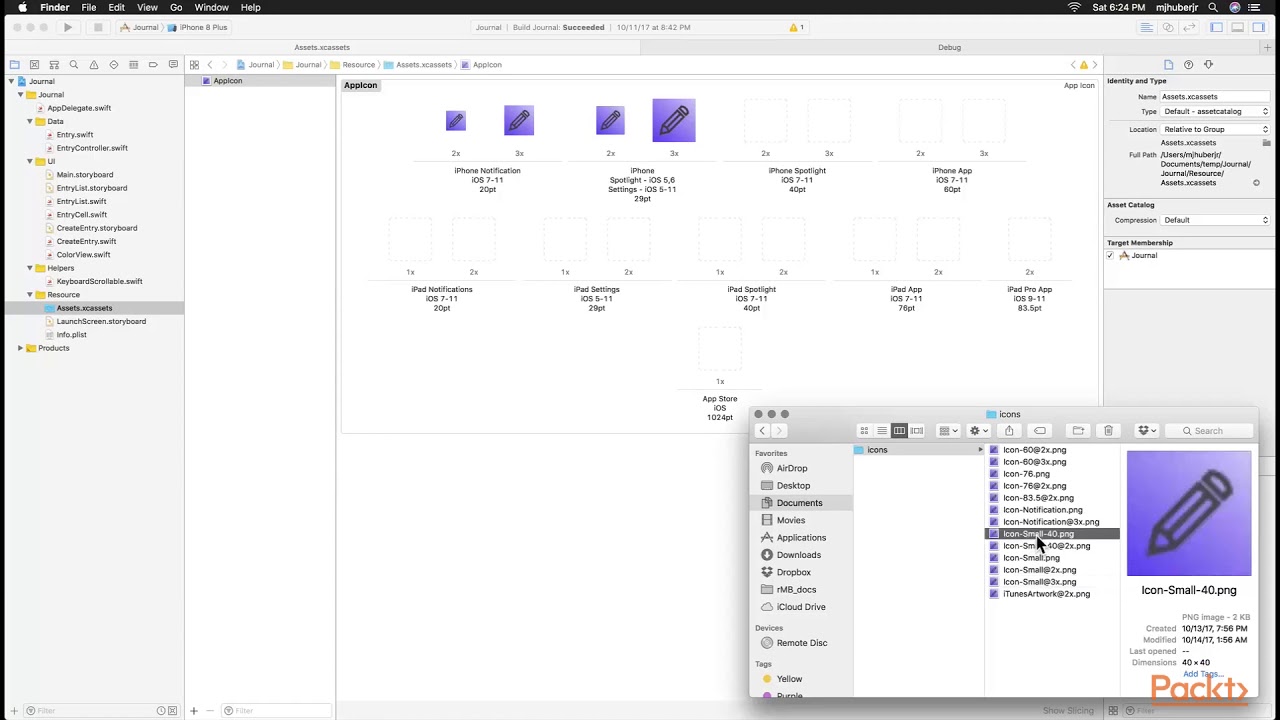Stop the running build in Xcode
Viewport: 1280px width, 720px height.
click(97, 27)
